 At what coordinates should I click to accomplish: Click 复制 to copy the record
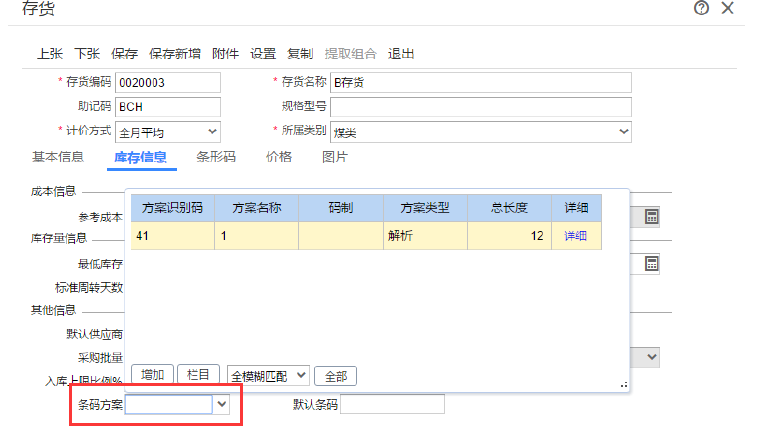(300, 54)
